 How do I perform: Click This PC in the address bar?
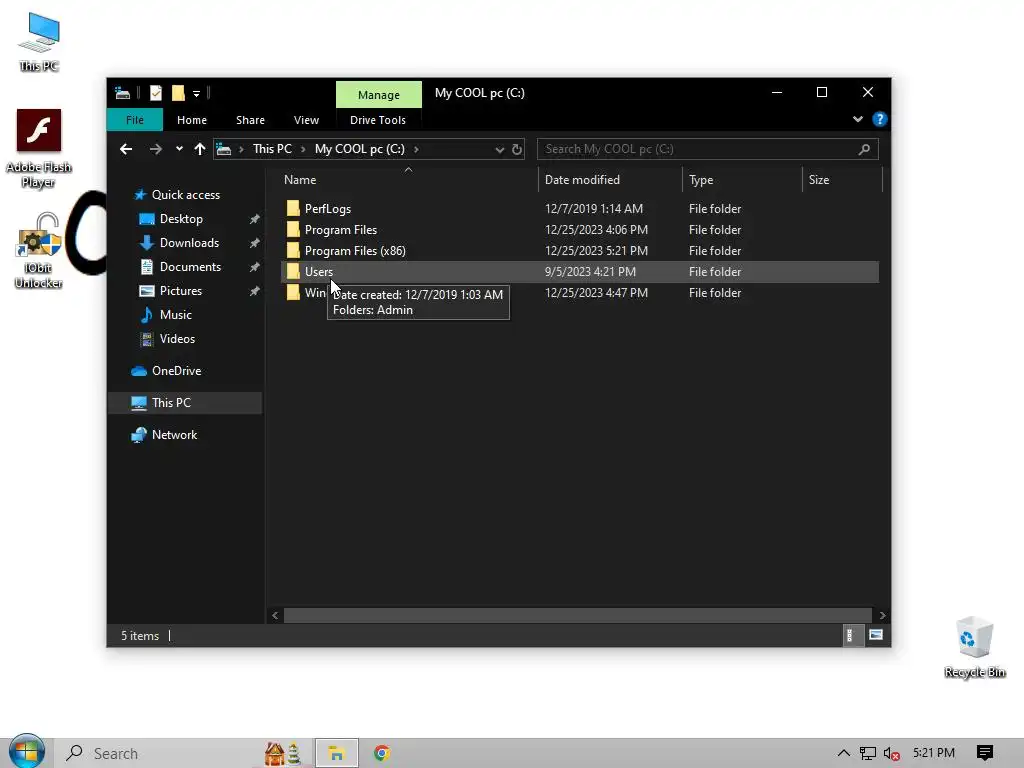(272, 149)
